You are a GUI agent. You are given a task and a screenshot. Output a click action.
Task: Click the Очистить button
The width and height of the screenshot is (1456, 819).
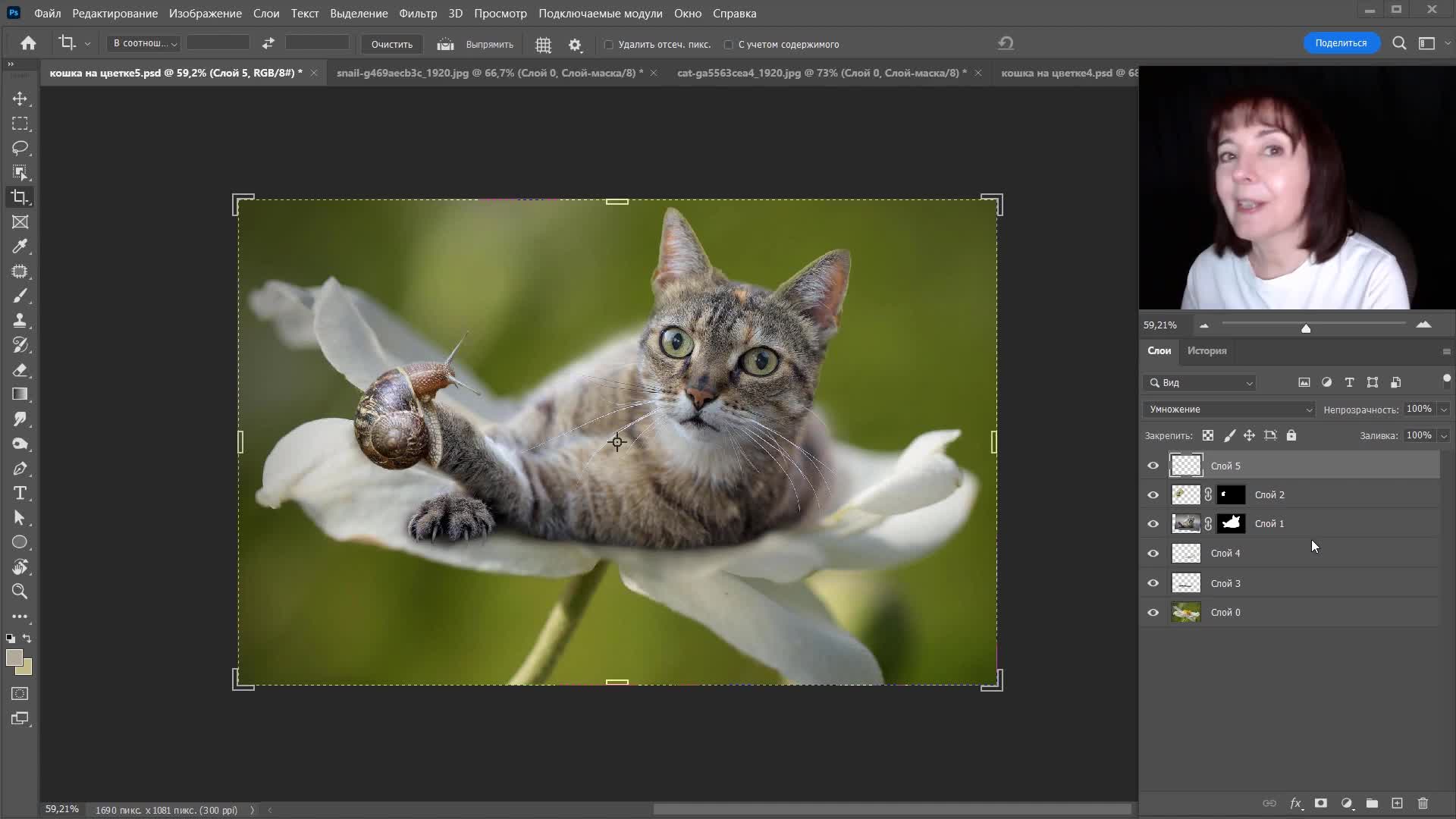click(392, 44)
